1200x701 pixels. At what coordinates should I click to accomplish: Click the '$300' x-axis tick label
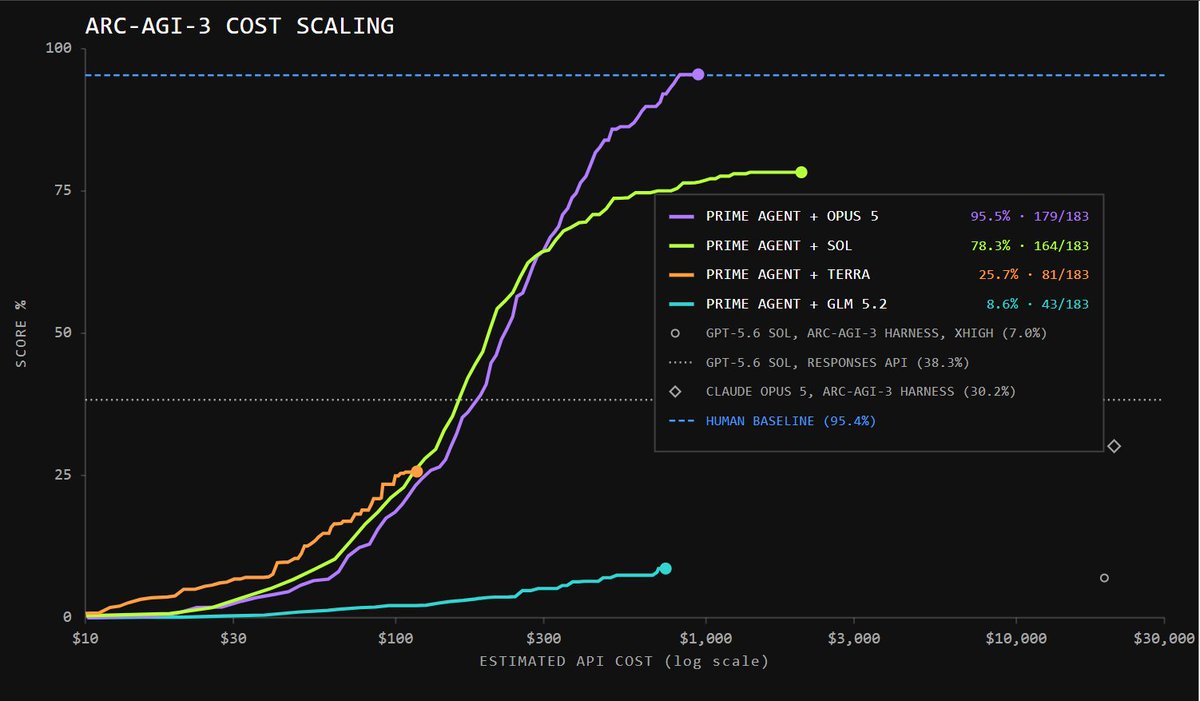[x=543, y=638]
